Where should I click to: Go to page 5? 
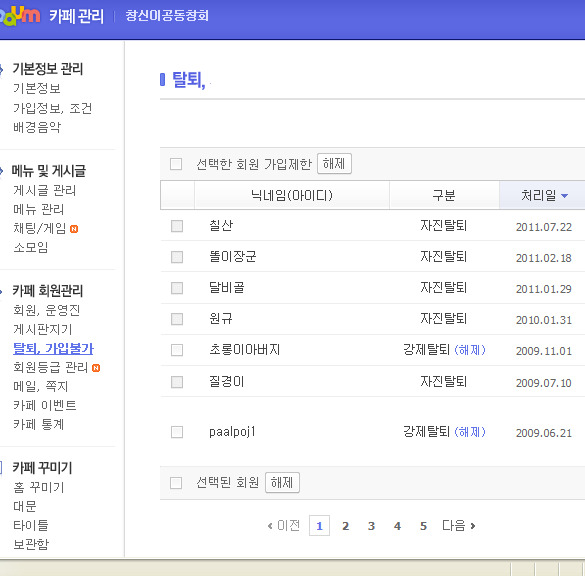(x=423, y=526)
